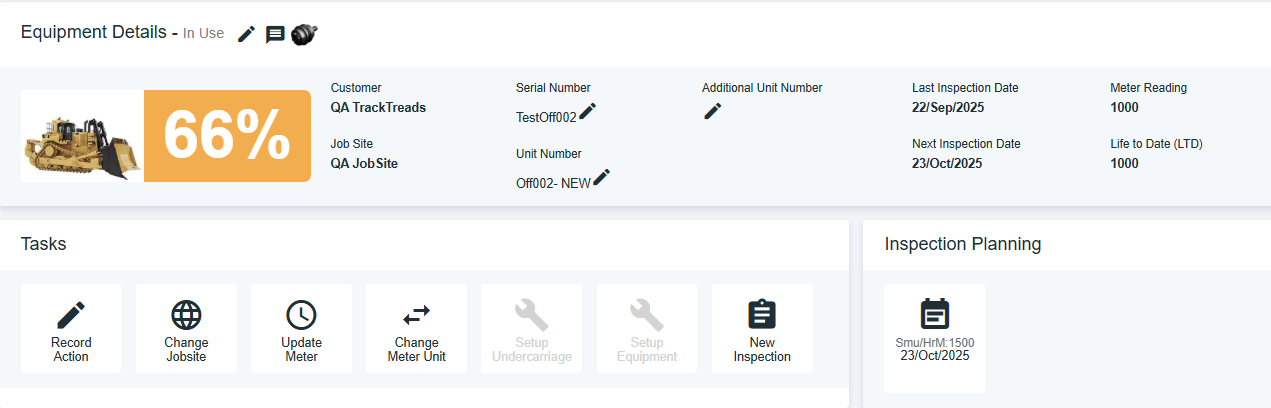Click the pencil icon beside Equipment Details
Screen dimensions: 1271x408
[246, 34]
